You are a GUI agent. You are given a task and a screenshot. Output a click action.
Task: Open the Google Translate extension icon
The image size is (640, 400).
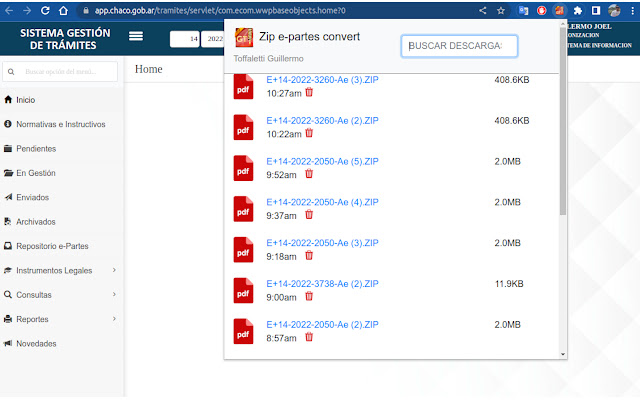(523, 11)
